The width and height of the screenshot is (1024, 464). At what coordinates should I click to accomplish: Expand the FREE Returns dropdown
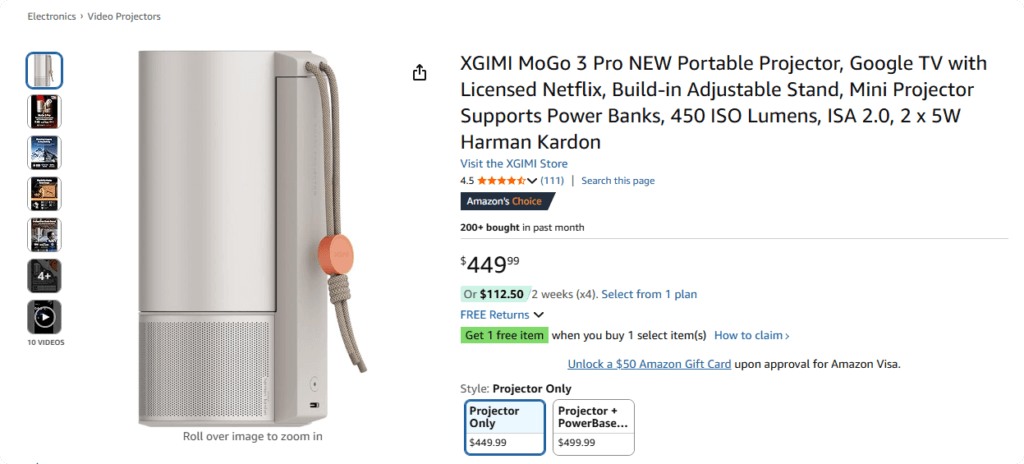tap(502, 315)
